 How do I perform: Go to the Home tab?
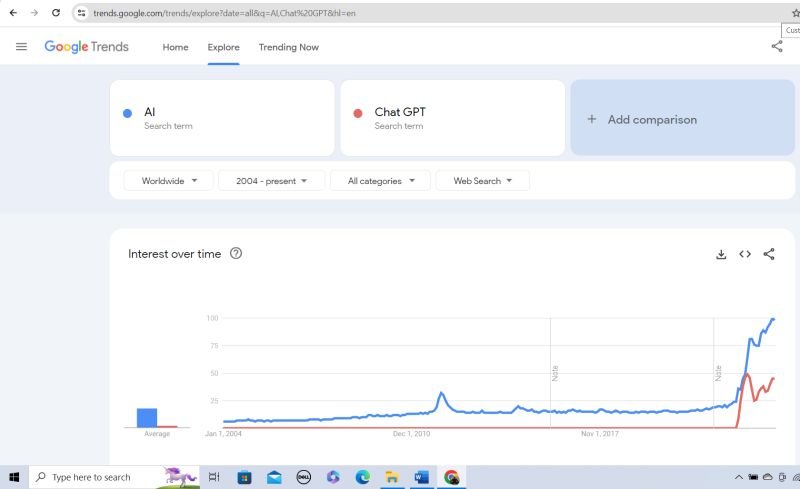point(175,47)
